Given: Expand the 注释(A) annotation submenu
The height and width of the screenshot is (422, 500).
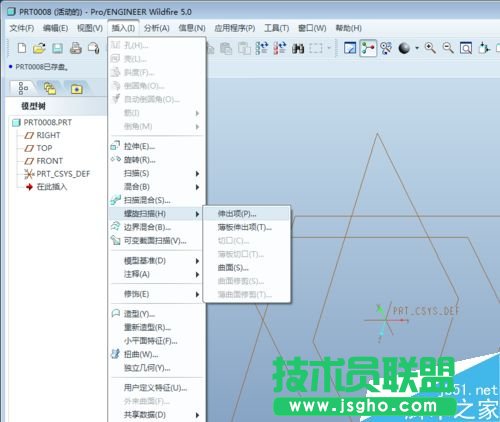Looking at the screenshot, I should (156, 274).
